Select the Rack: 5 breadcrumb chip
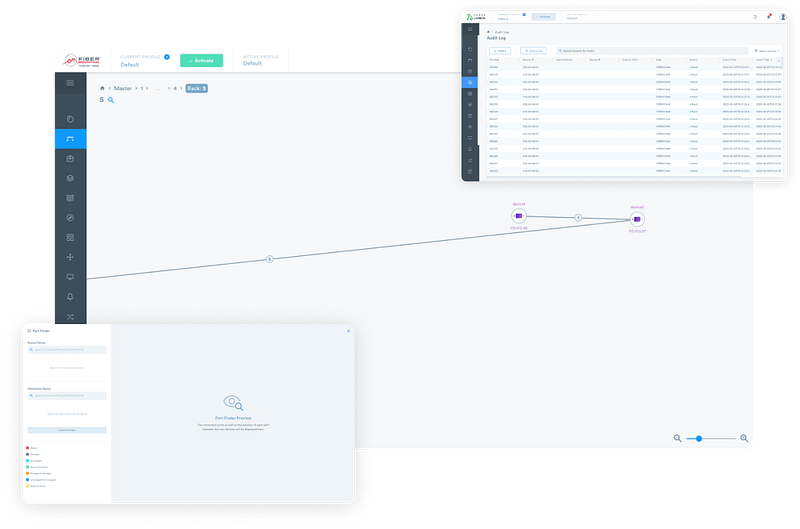 (196, 88)
